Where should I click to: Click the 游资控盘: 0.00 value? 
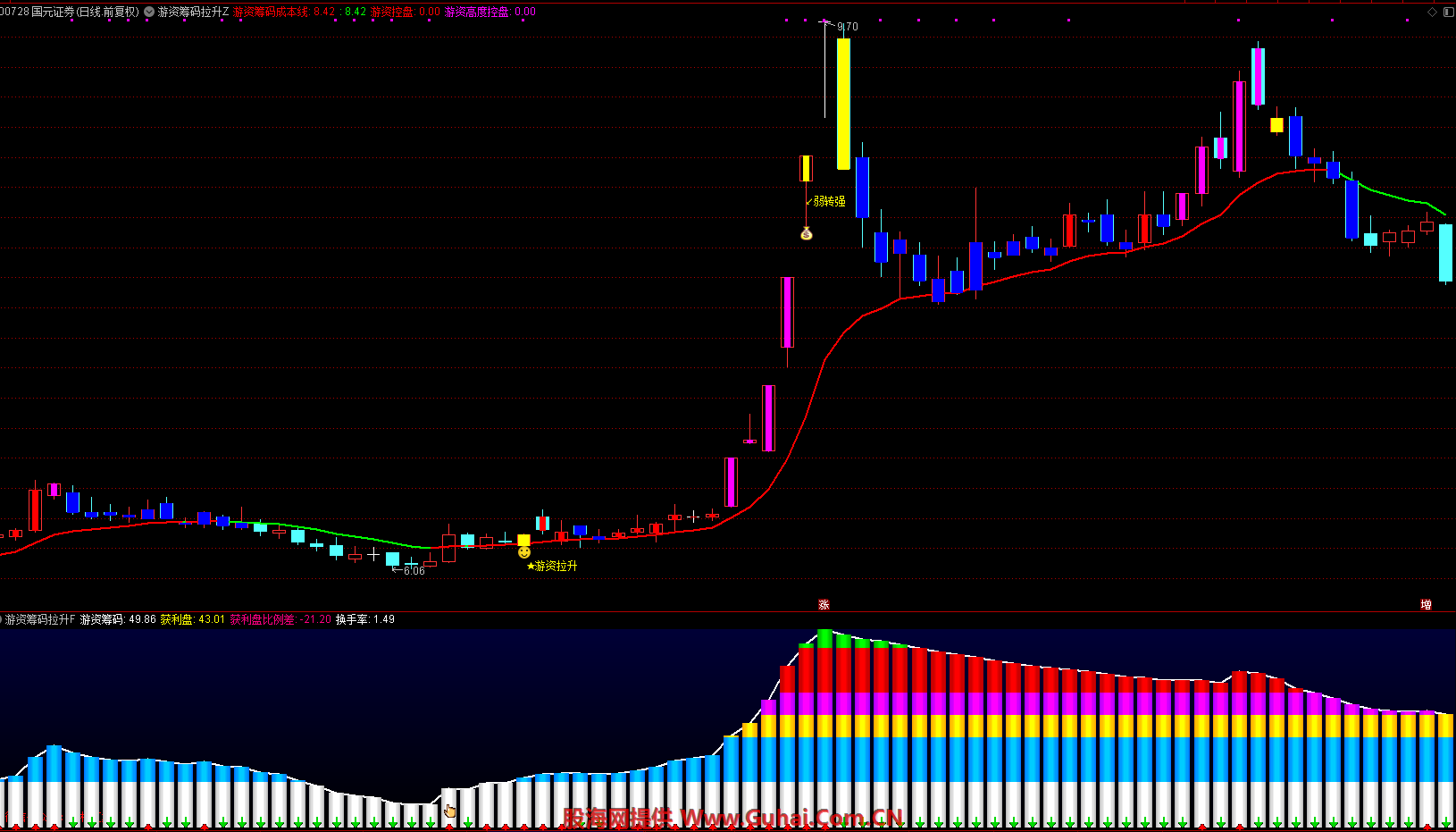pyautogui.click(x=406, y=12)
